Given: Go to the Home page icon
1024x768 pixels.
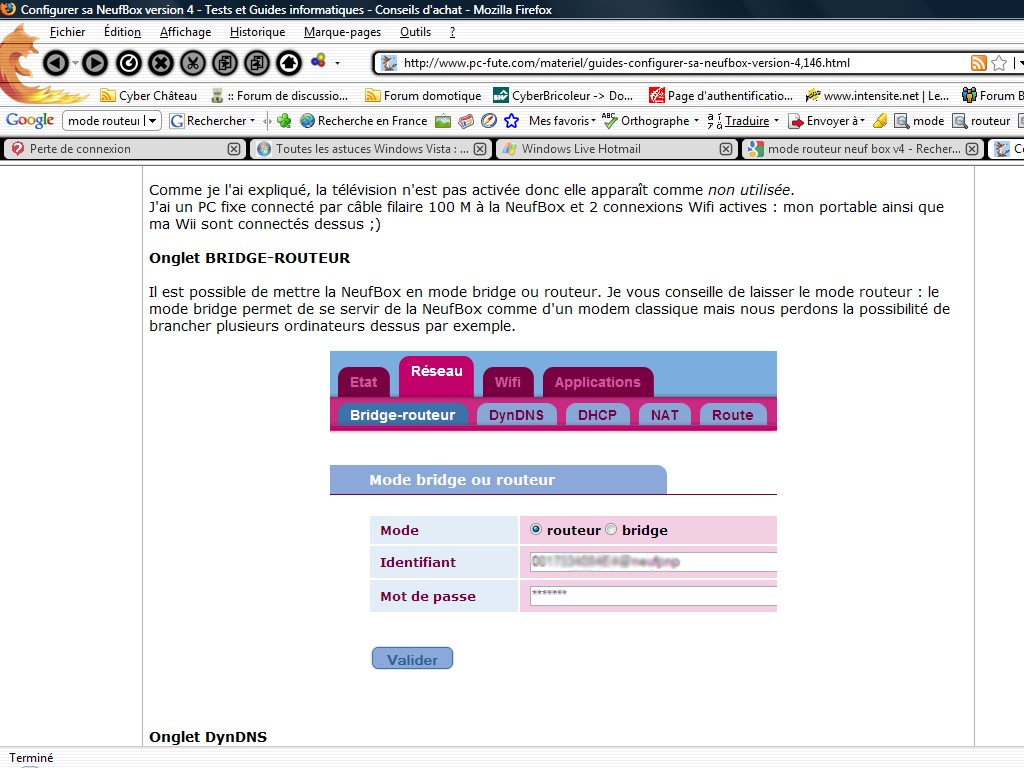Looking at the screenshot, I should pyautogui.click(x=289, y=63).
